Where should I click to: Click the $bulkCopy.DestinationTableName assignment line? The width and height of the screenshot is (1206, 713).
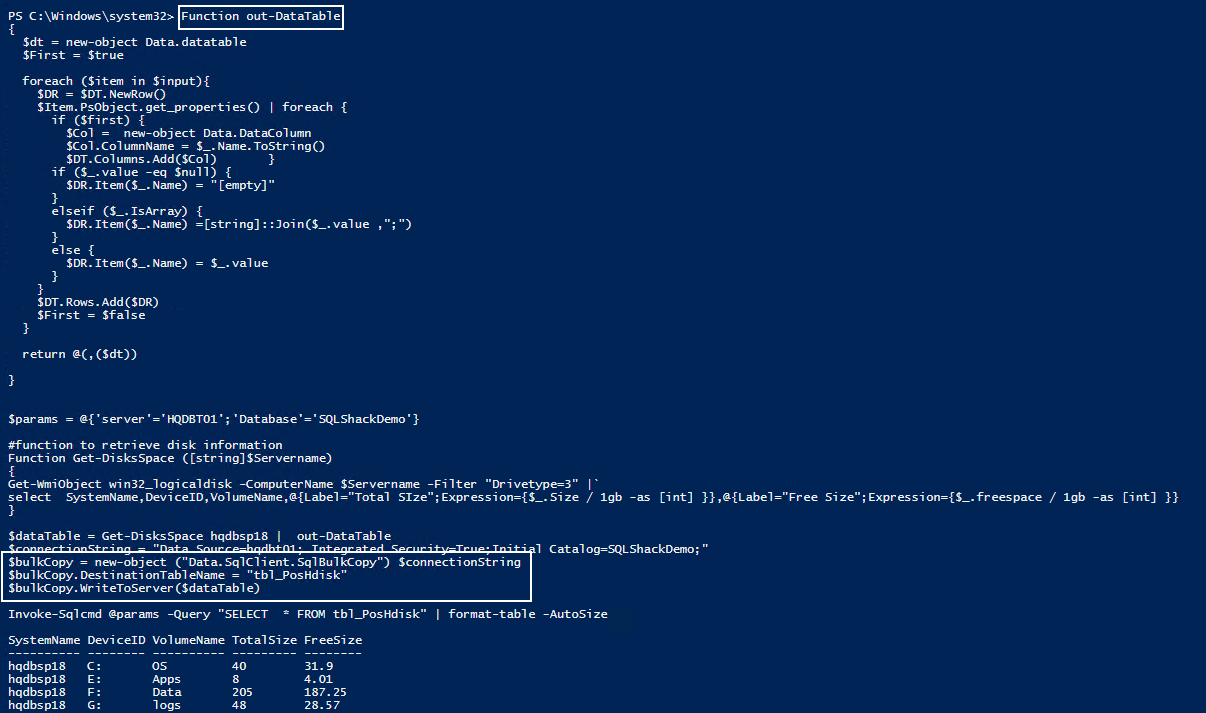pyautogui.click(x=177, y=575)
